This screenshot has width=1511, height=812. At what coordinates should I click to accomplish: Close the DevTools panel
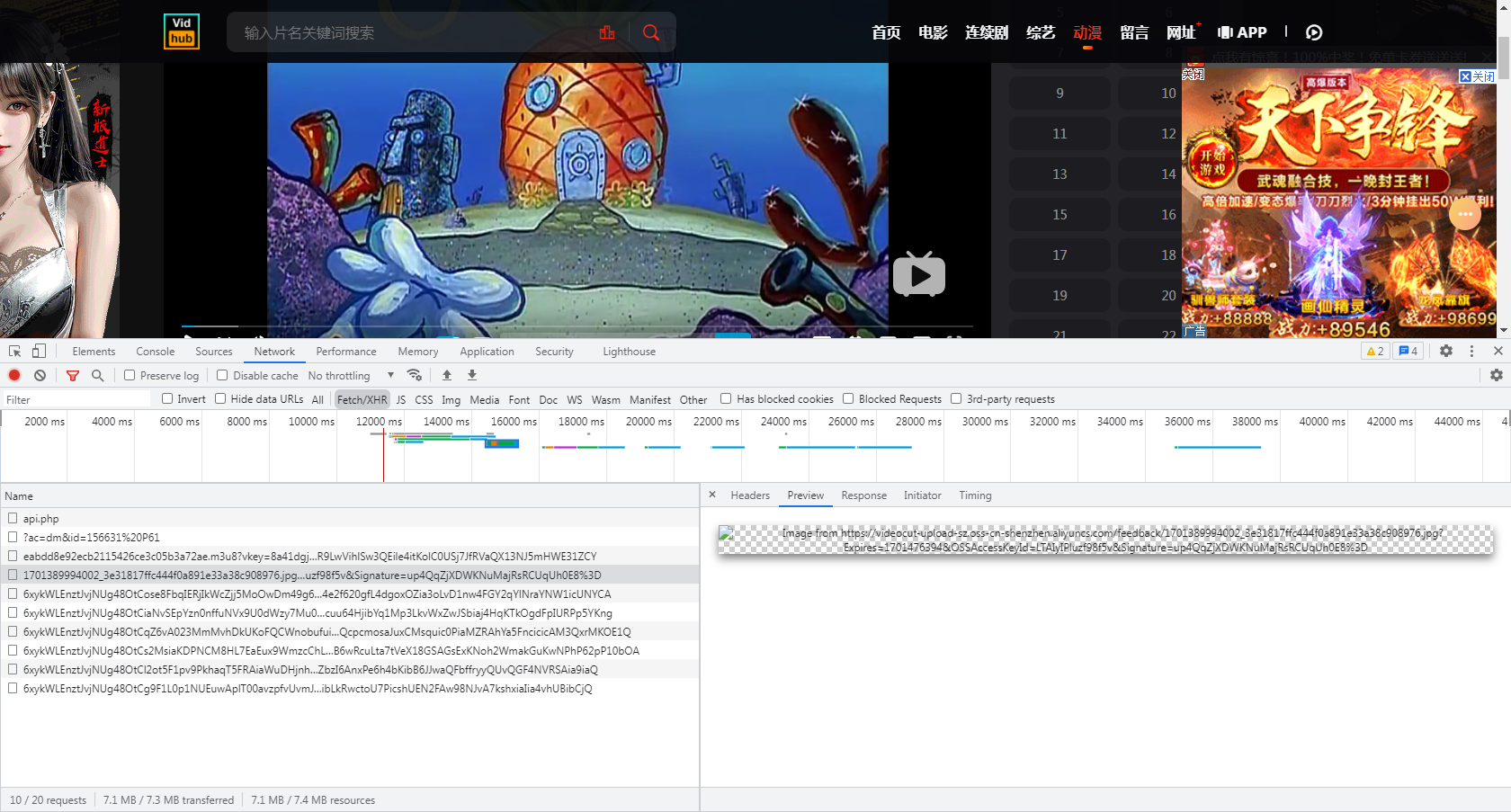1498,351
